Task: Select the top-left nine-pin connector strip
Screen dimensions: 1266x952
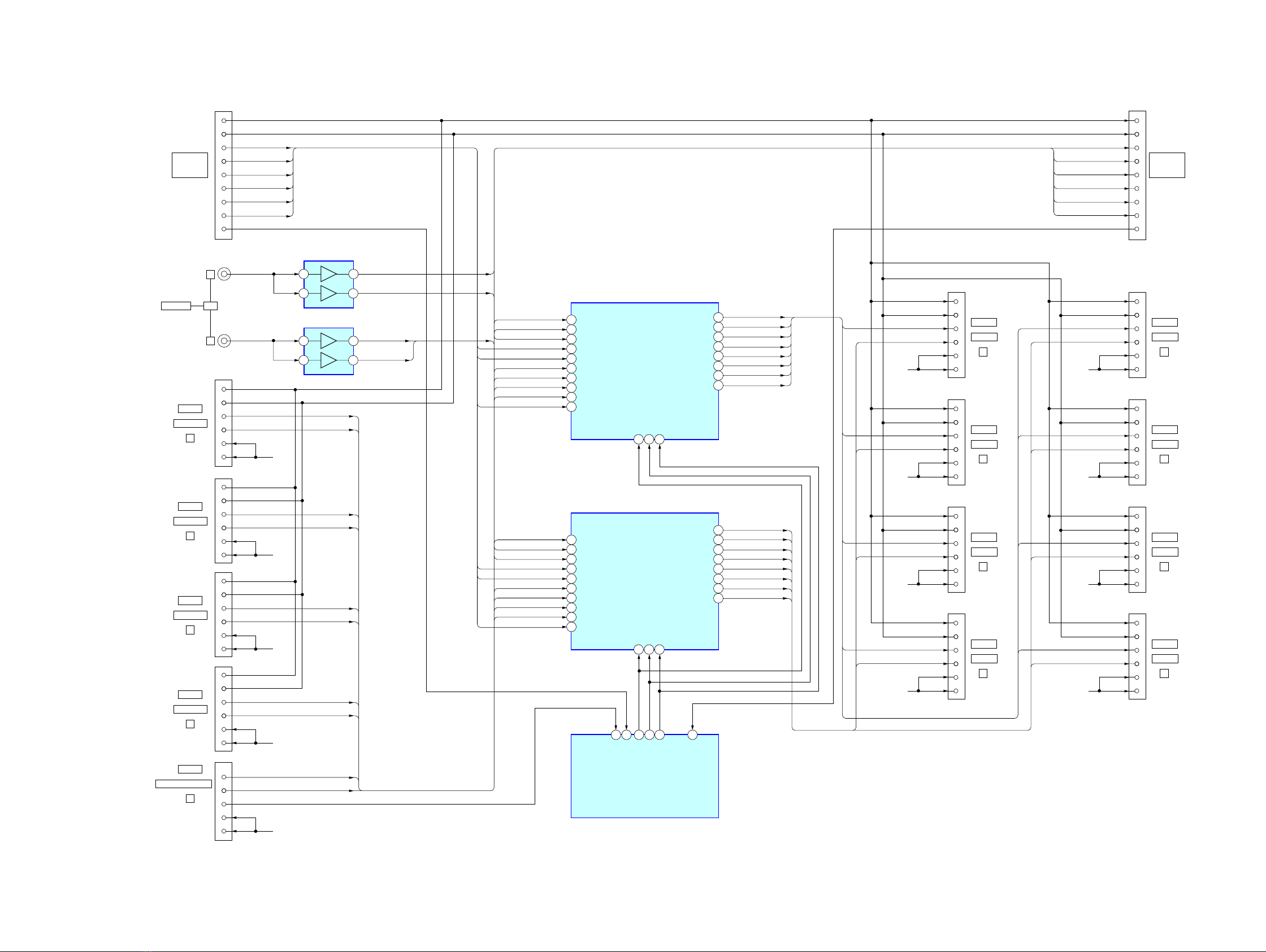Action: click(223, 175)
